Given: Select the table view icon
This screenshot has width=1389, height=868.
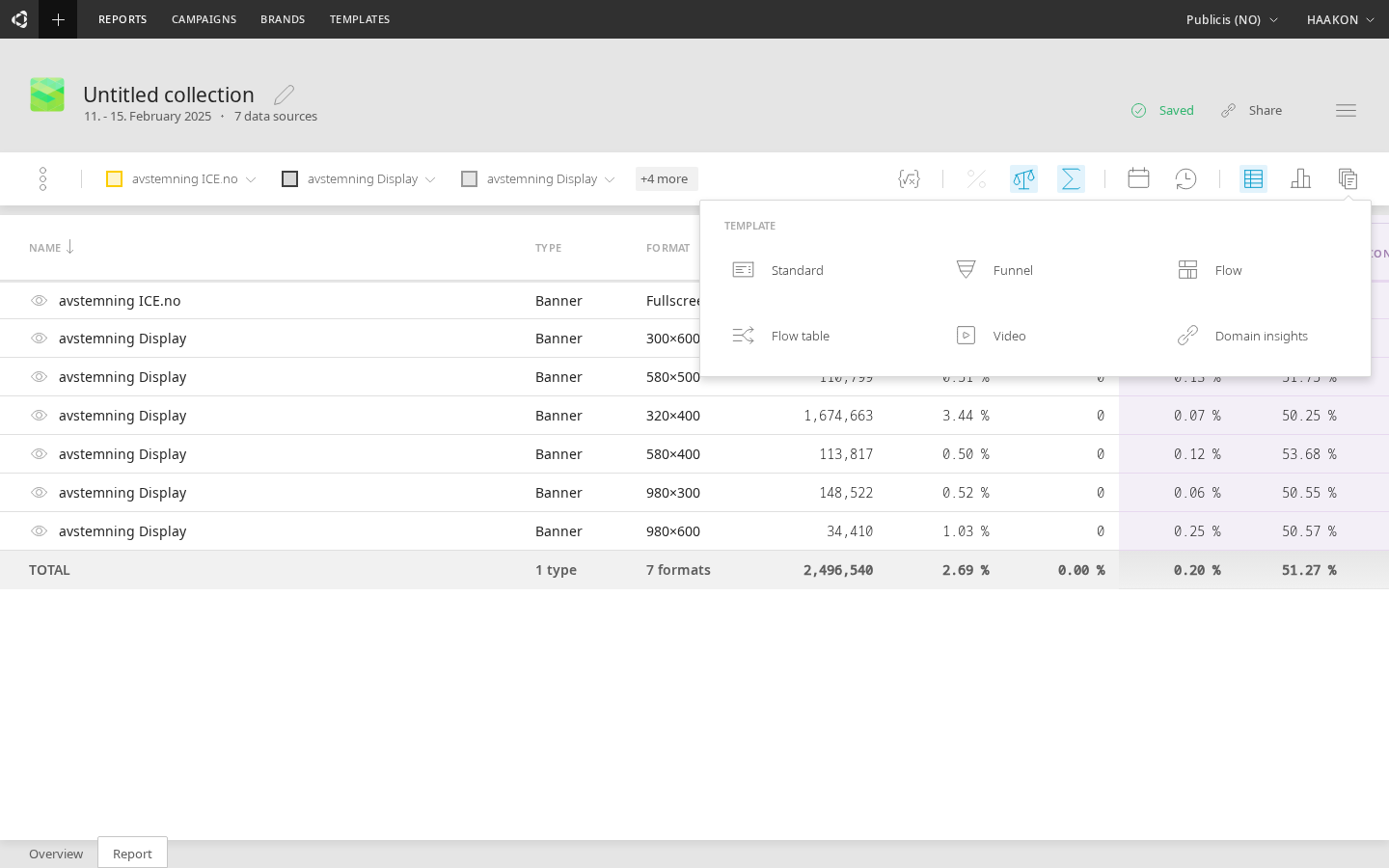Looking at the screenshot, I should pyautogui.click(x=1253, y=178).
